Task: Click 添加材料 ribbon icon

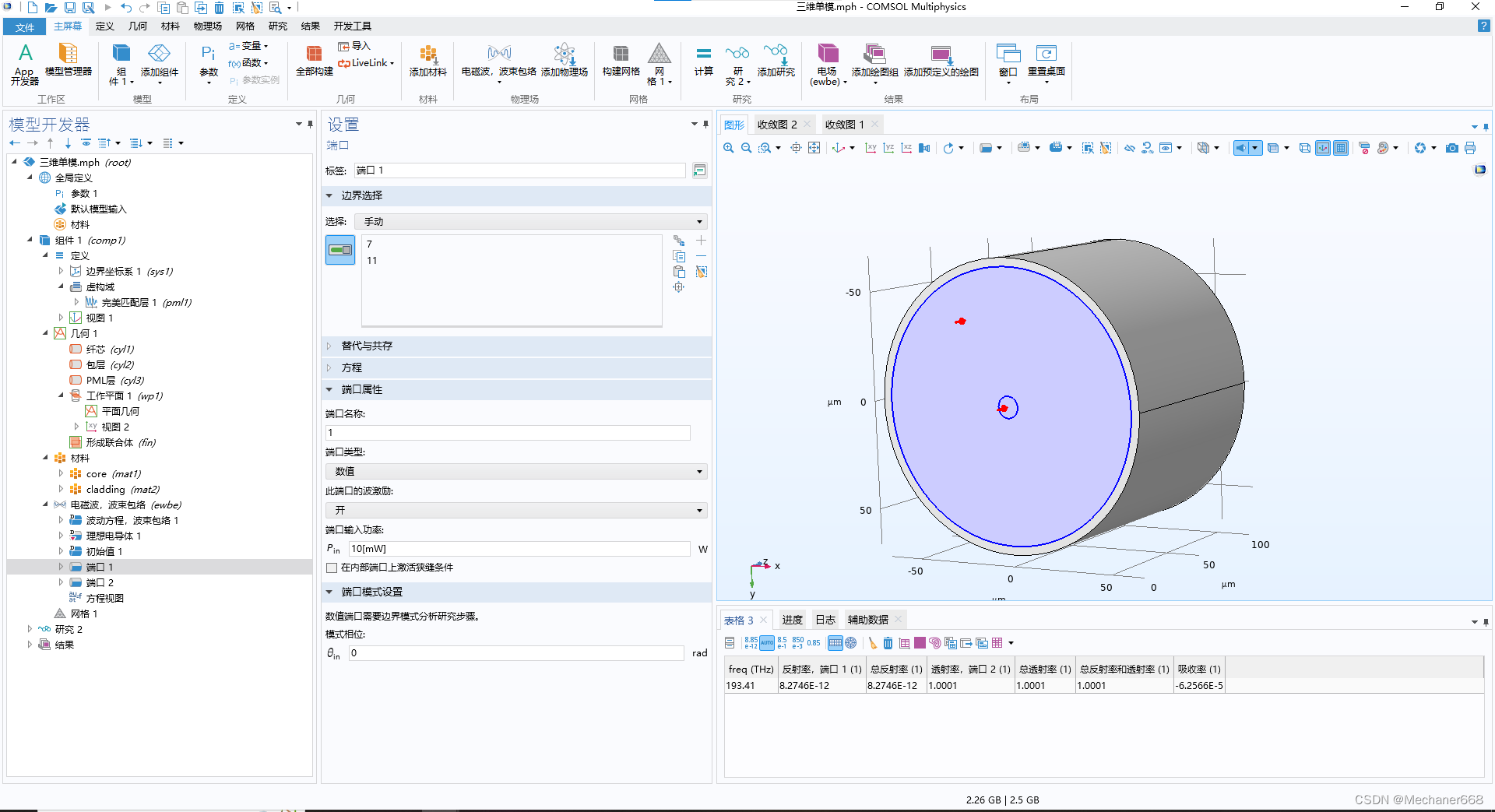Action: pos(428,61)
